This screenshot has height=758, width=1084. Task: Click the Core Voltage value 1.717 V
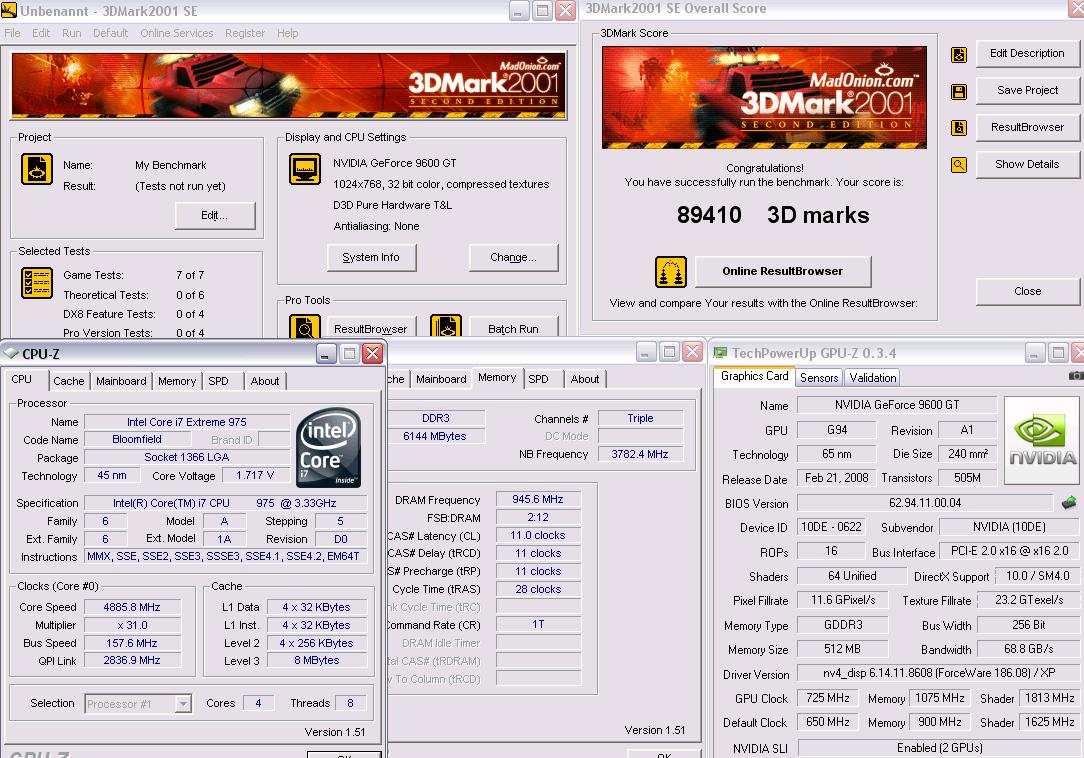click(255, 476)
